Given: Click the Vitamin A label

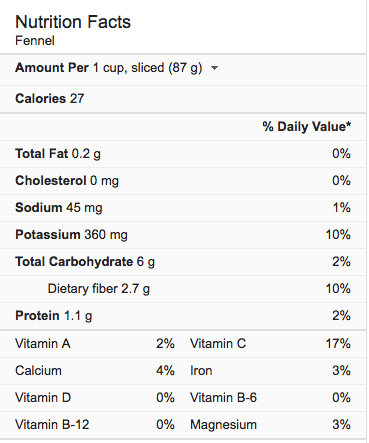Looking at the screenshot, I should (43, 344).
